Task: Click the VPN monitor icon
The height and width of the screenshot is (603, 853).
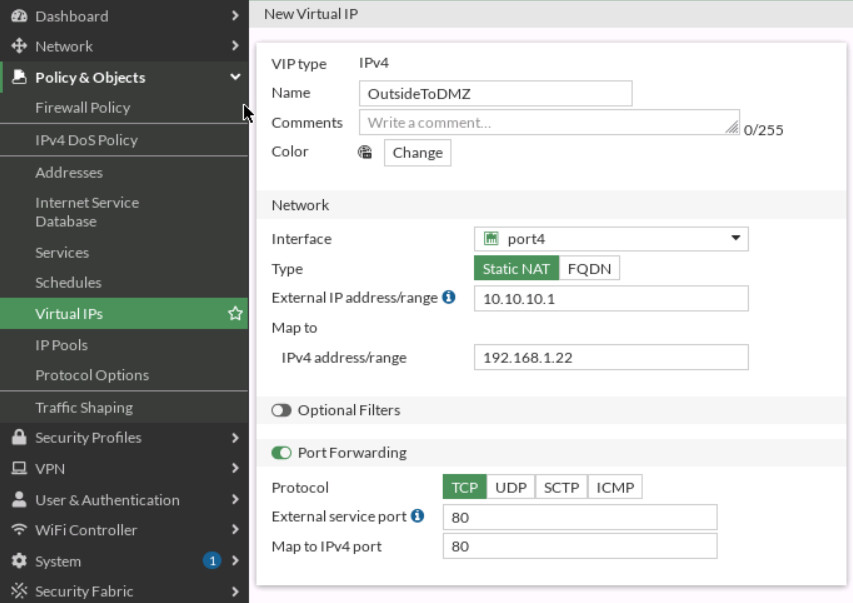Action: pyautogui.click(x=18, y=468)
